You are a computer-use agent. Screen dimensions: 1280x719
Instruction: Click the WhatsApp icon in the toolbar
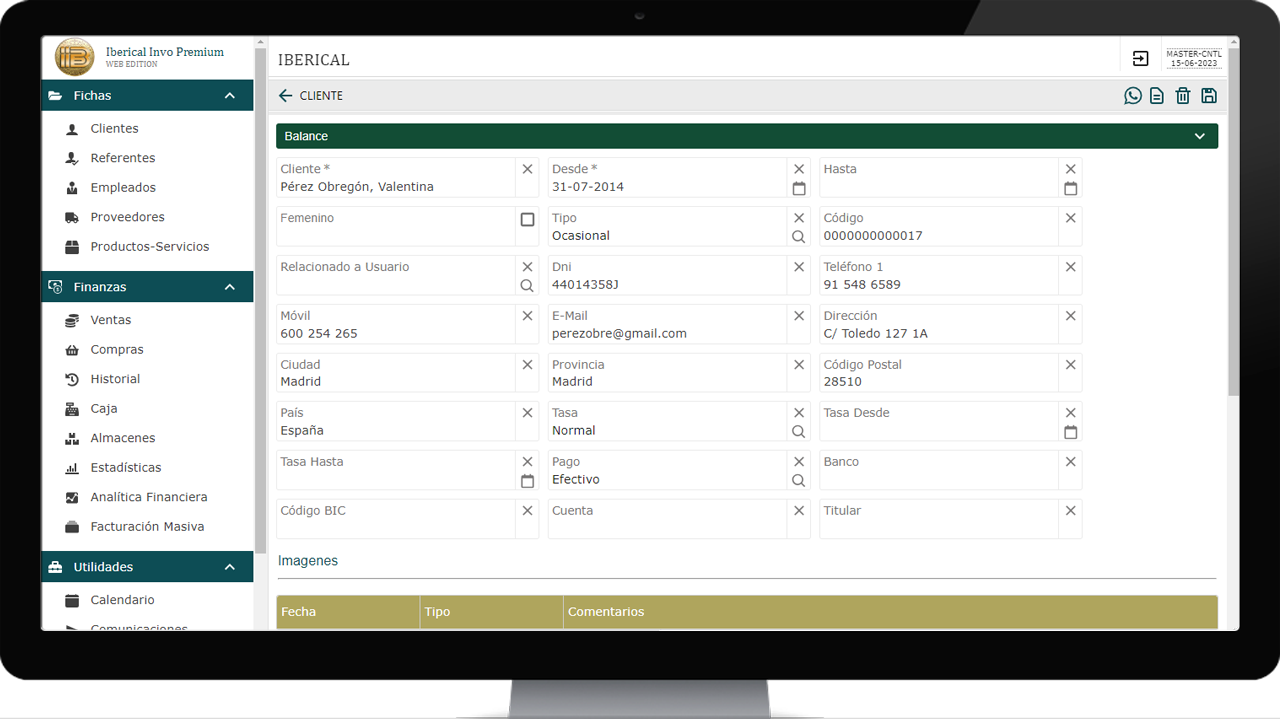[x=1133, y=96]
